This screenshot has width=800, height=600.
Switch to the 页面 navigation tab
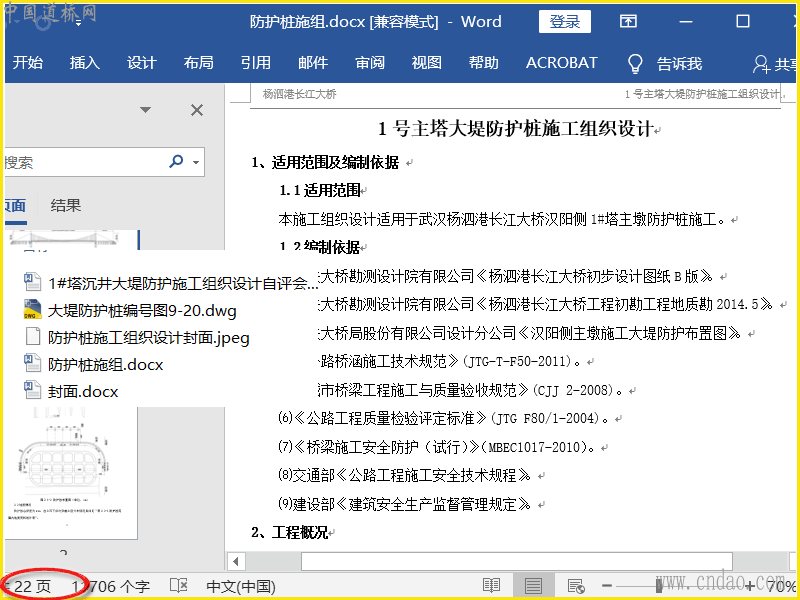pyautogui.click(x=15, y=206)
